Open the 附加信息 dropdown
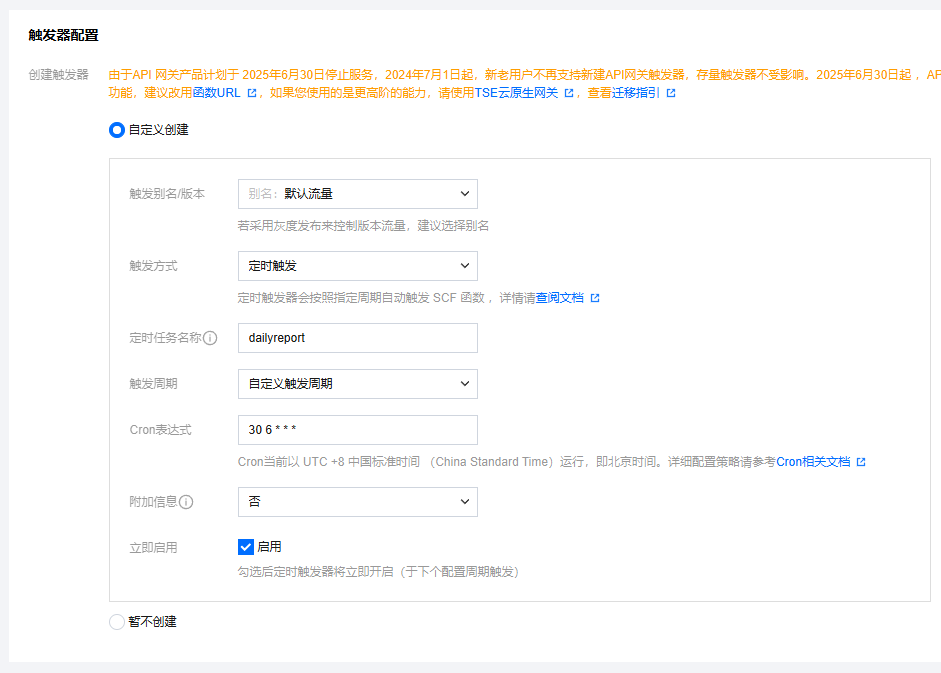 click(357, 502)
